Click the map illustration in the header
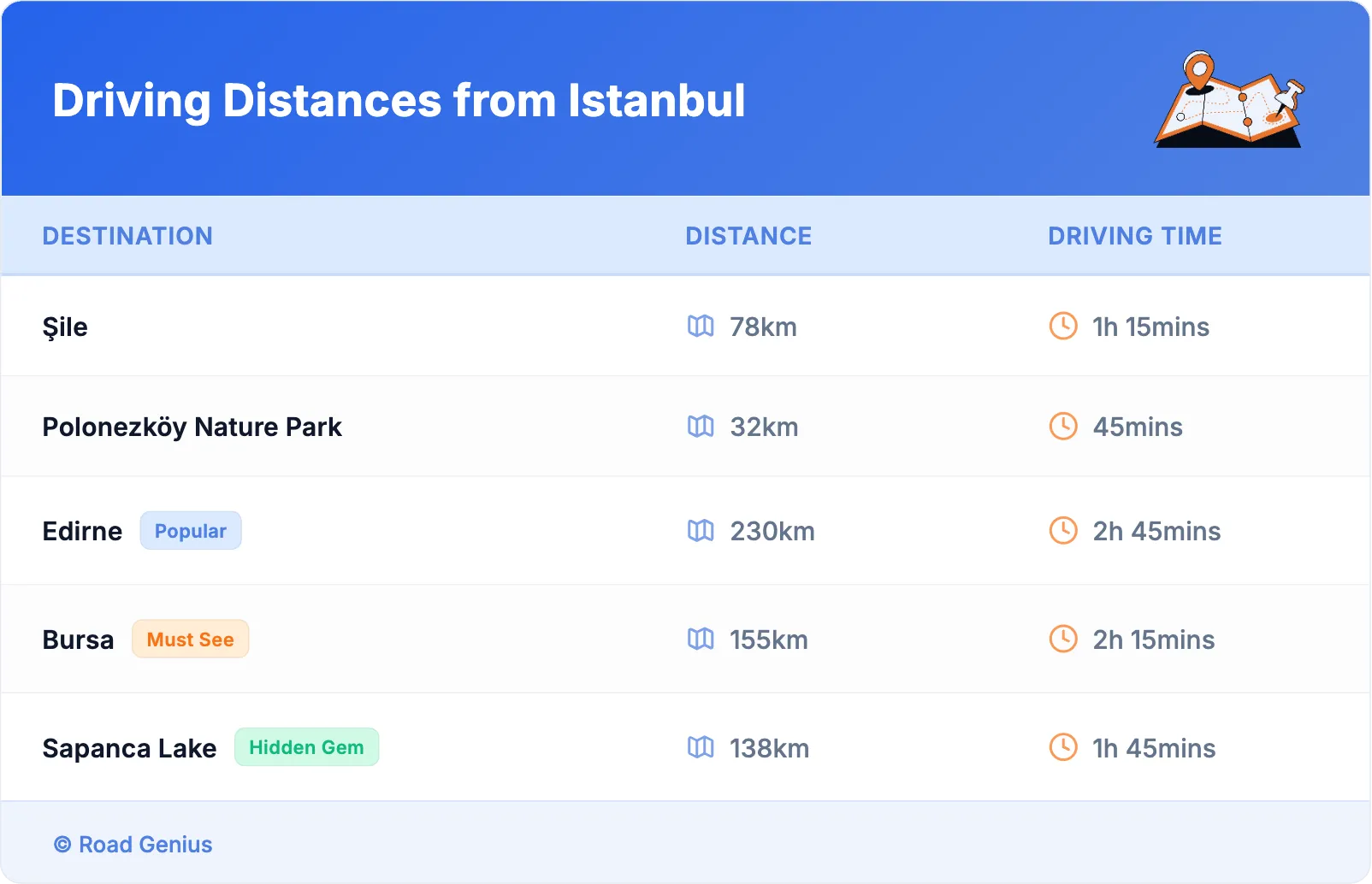This screenshot has height=884, width=1372. (x=1230, y=99)
